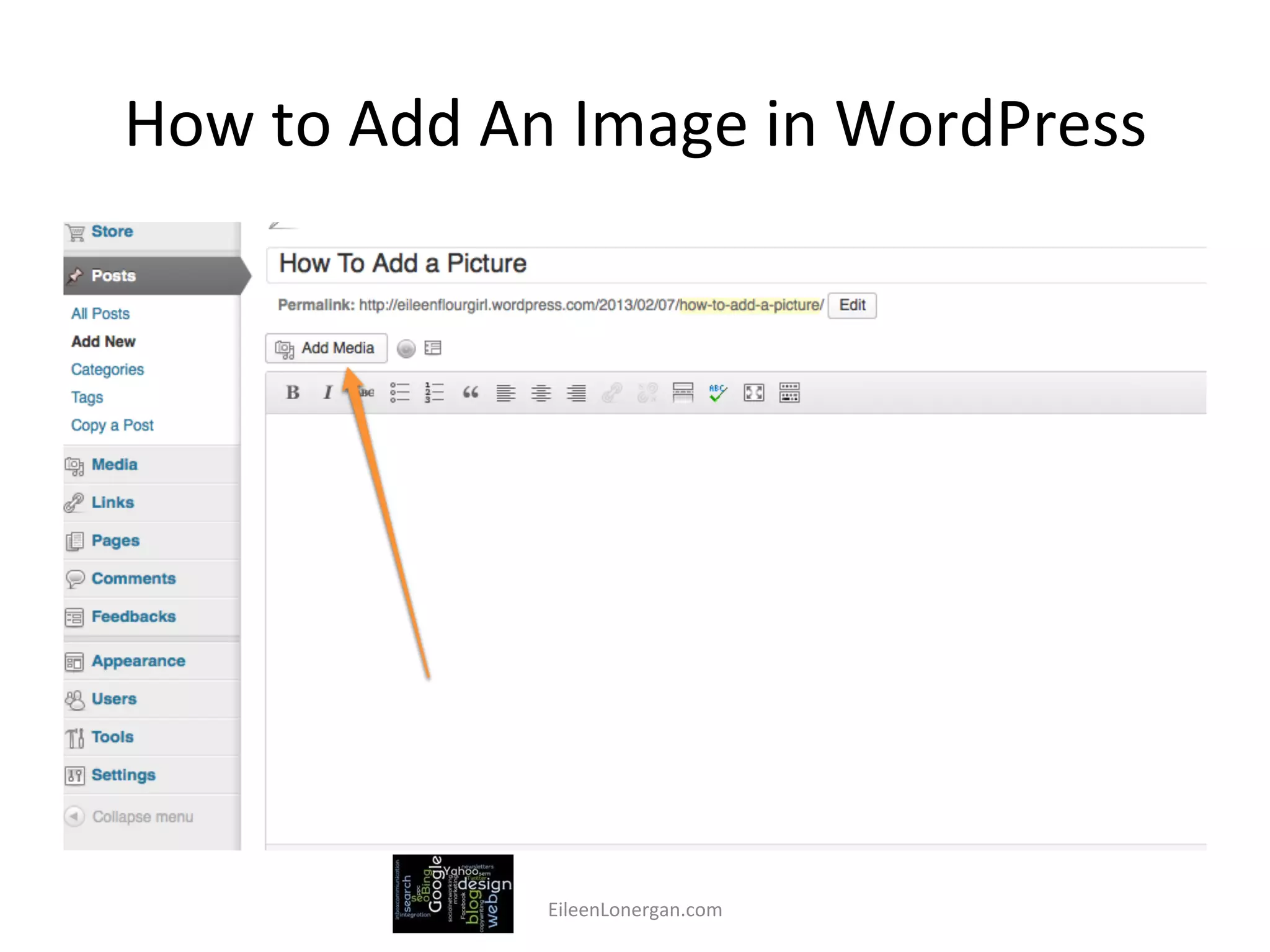Open the Settings menu
The height and width of the screenshot is (952, 1270).
point(152,775)
